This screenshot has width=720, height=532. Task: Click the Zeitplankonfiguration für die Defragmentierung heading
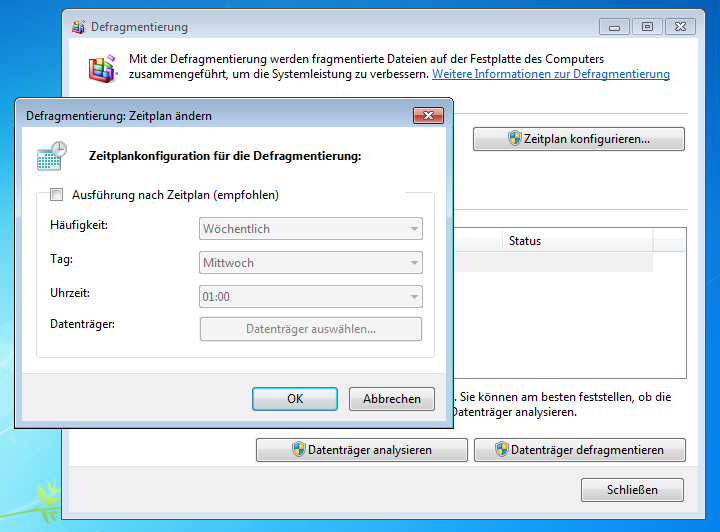[225, 156]
